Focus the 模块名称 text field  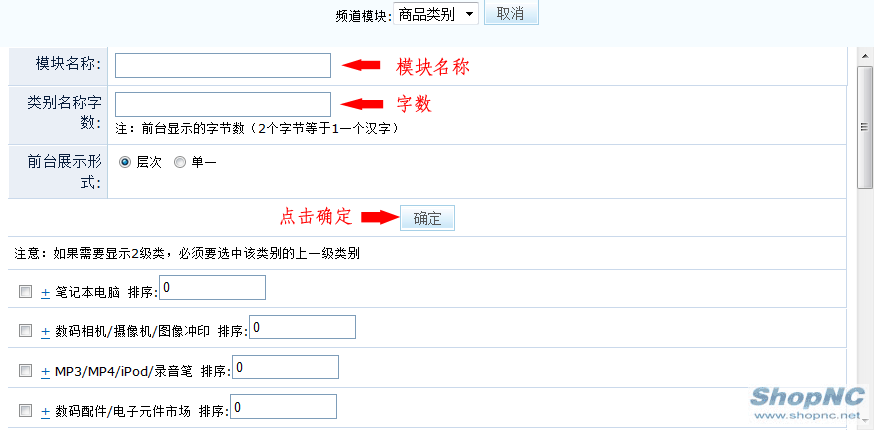coord(223,65)
